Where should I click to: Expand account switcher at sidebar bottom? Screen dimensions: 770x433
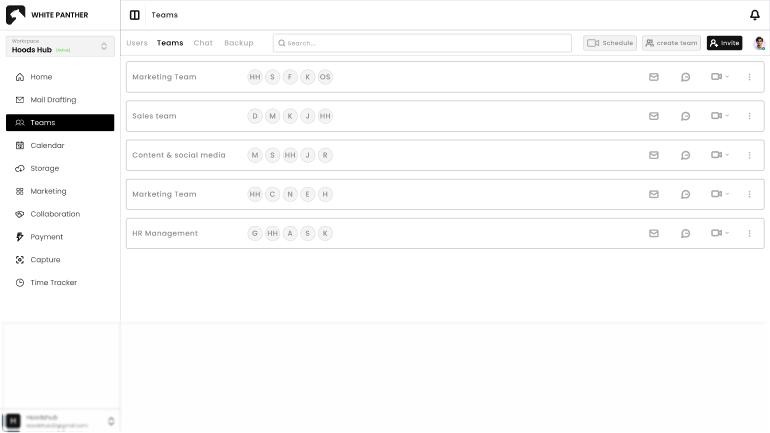pyautogui.click(x=111, y=421)
